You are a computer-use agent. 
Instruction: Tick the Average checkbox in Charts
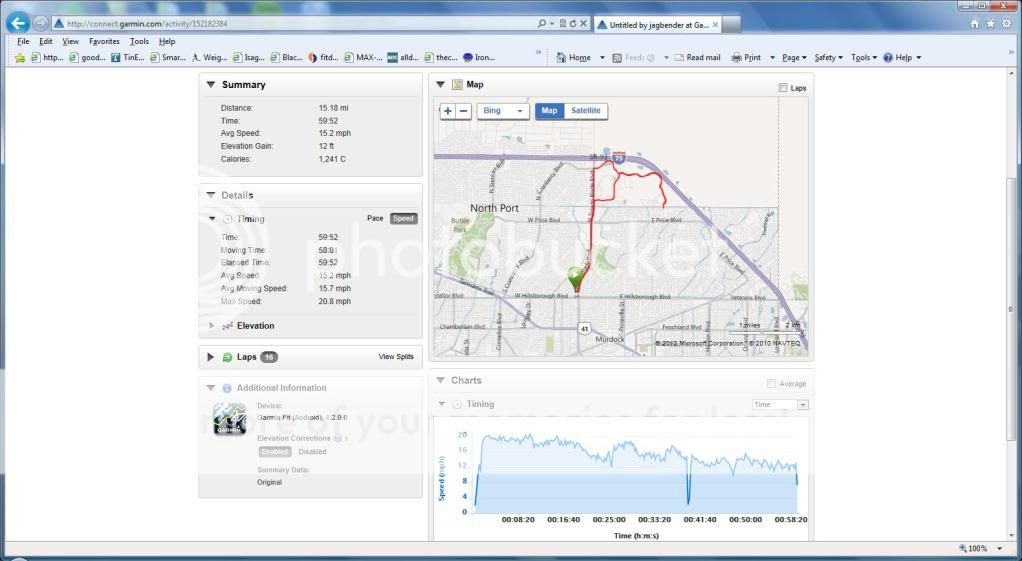tap(771, 384)
